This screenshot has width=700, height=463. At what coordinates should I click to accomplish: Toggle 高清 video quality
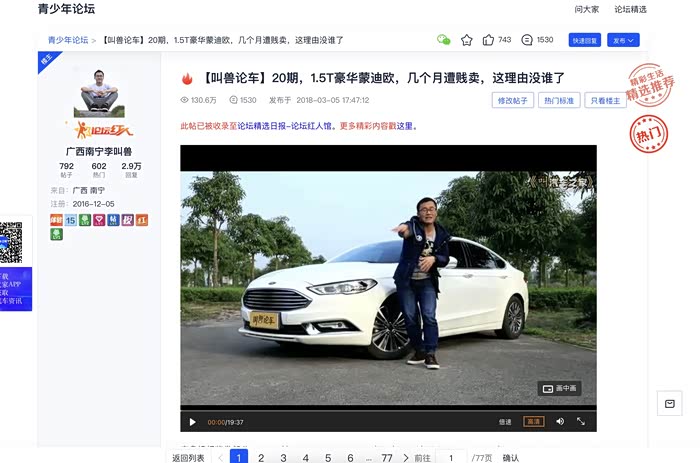(533, 421)
